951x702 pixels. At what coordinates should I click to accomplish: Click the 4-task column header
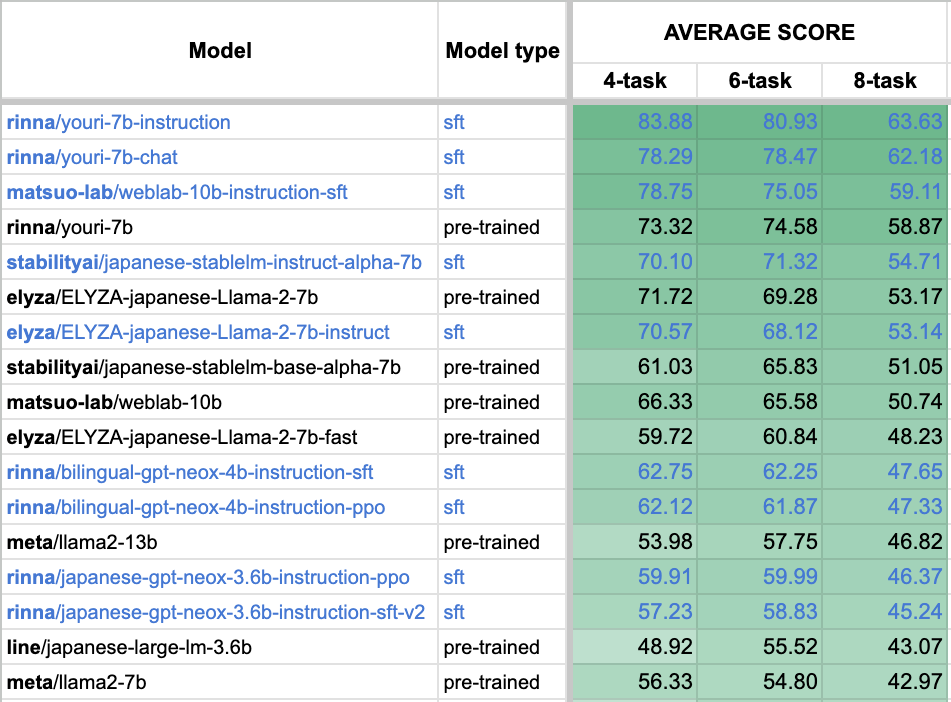(634, 81)
